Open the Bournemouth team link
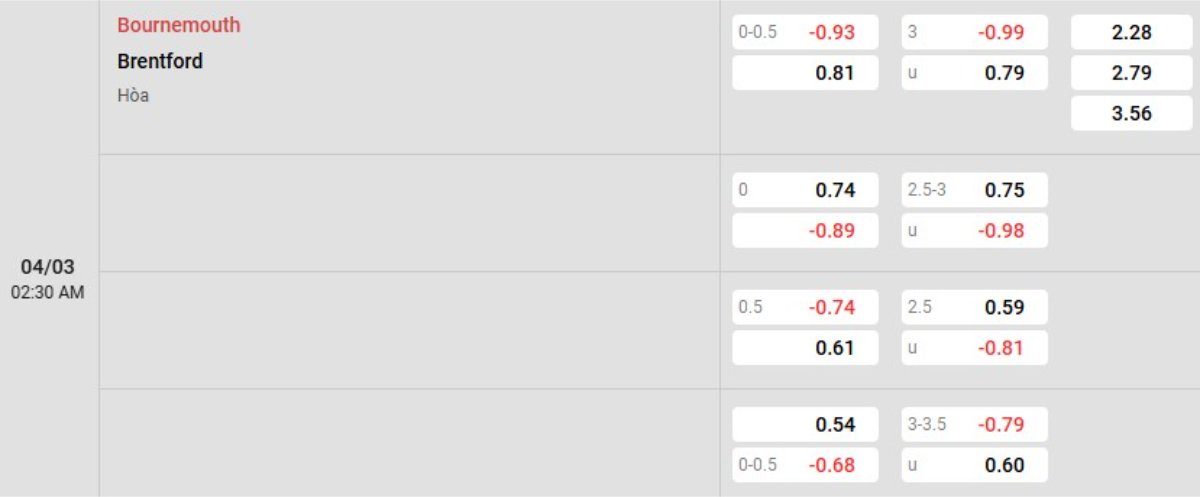This screenshot has width=1200, height=497. pos(179,26)
